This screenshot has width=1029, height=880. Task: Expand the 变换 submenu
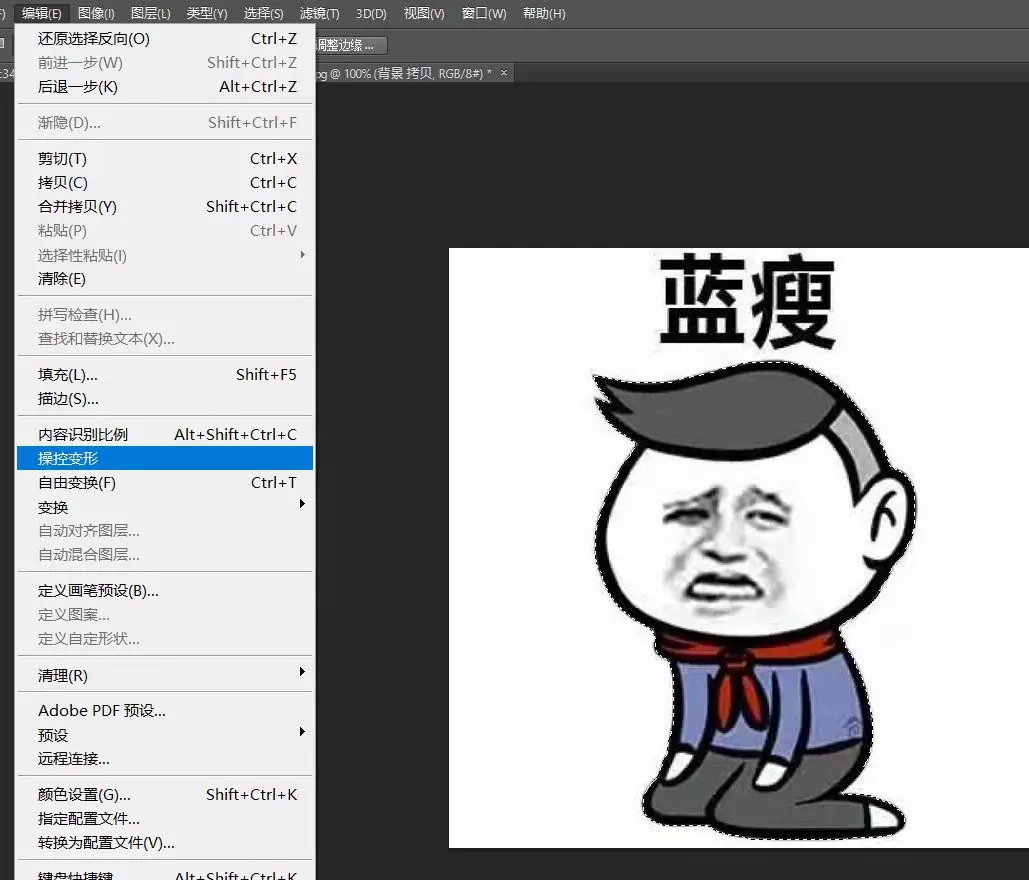pyautogui.click(x=165, y=507)
